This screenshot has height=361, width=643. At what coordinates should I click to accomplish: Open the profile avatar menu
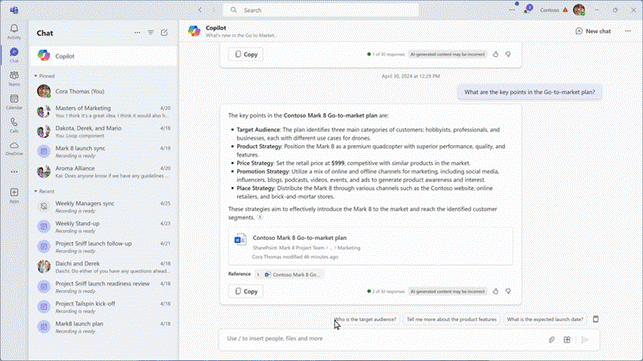[579, 10]
